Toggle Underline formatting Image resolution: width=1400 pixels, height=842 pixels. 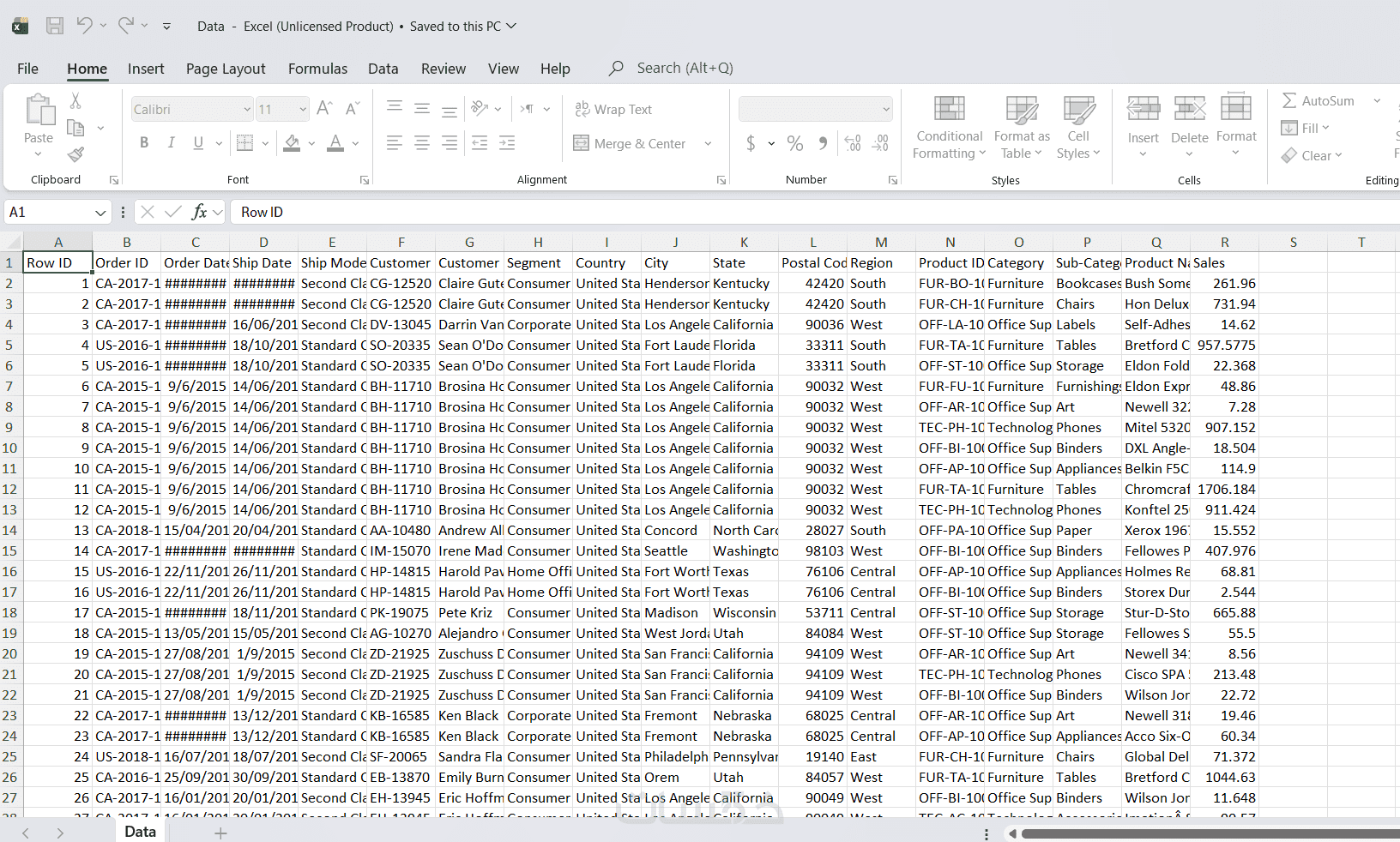(198, 143)
